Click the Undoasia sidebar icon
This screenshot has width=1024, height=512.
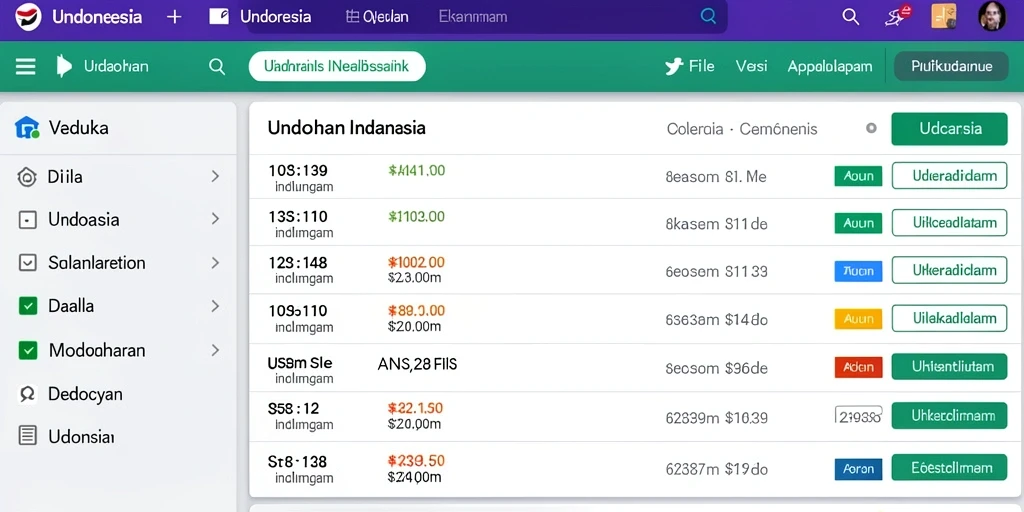pos(27,220)
